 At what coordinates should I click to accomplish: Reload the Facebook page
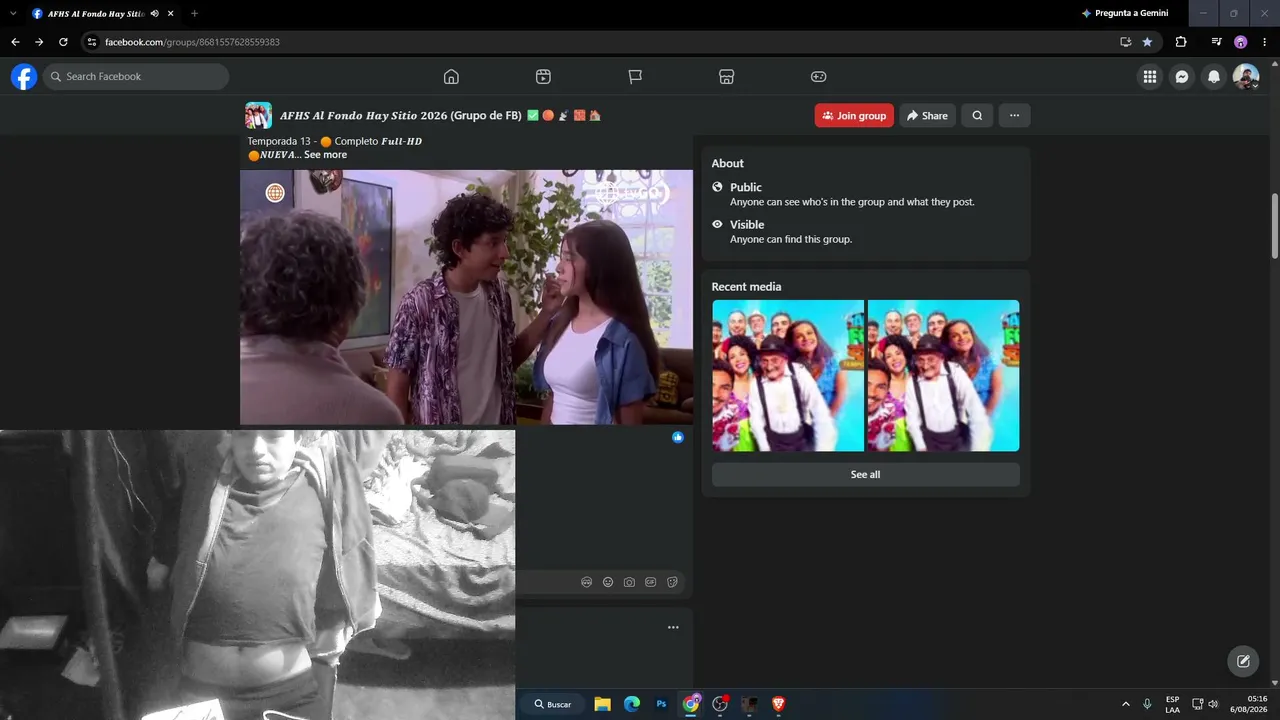pyautogui.click(x=63, y=42)
